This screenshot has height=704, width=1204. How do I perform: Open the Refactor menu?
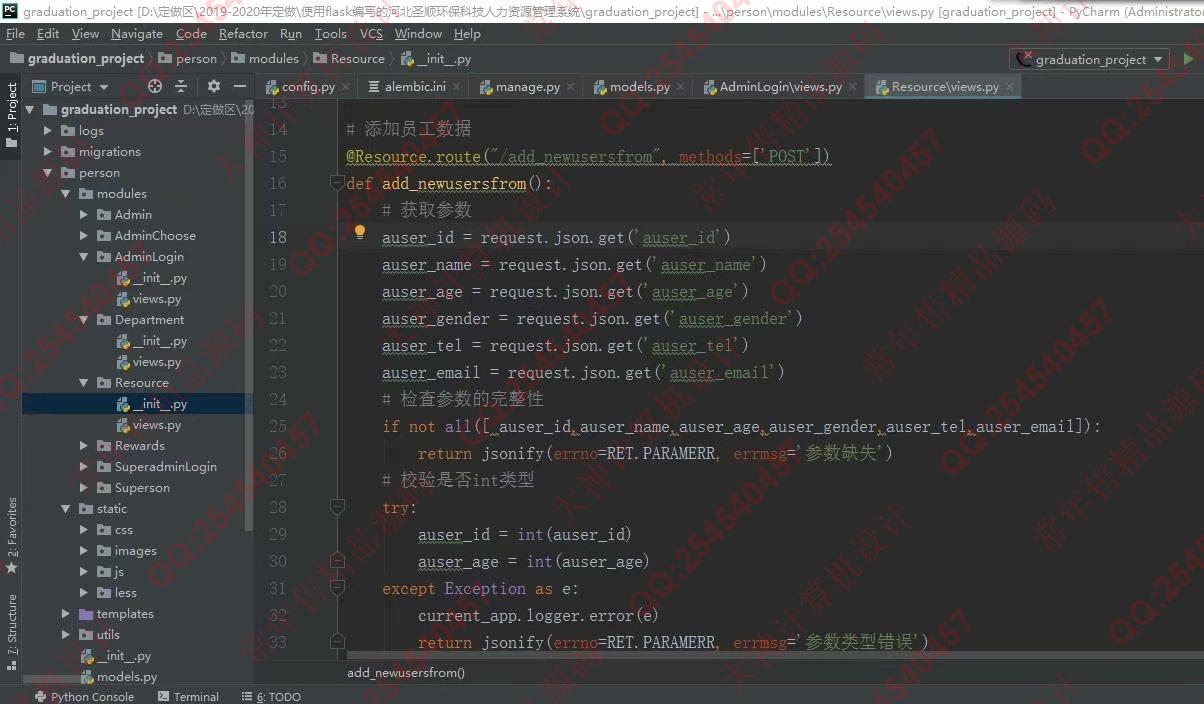click(x=243, y=33)
